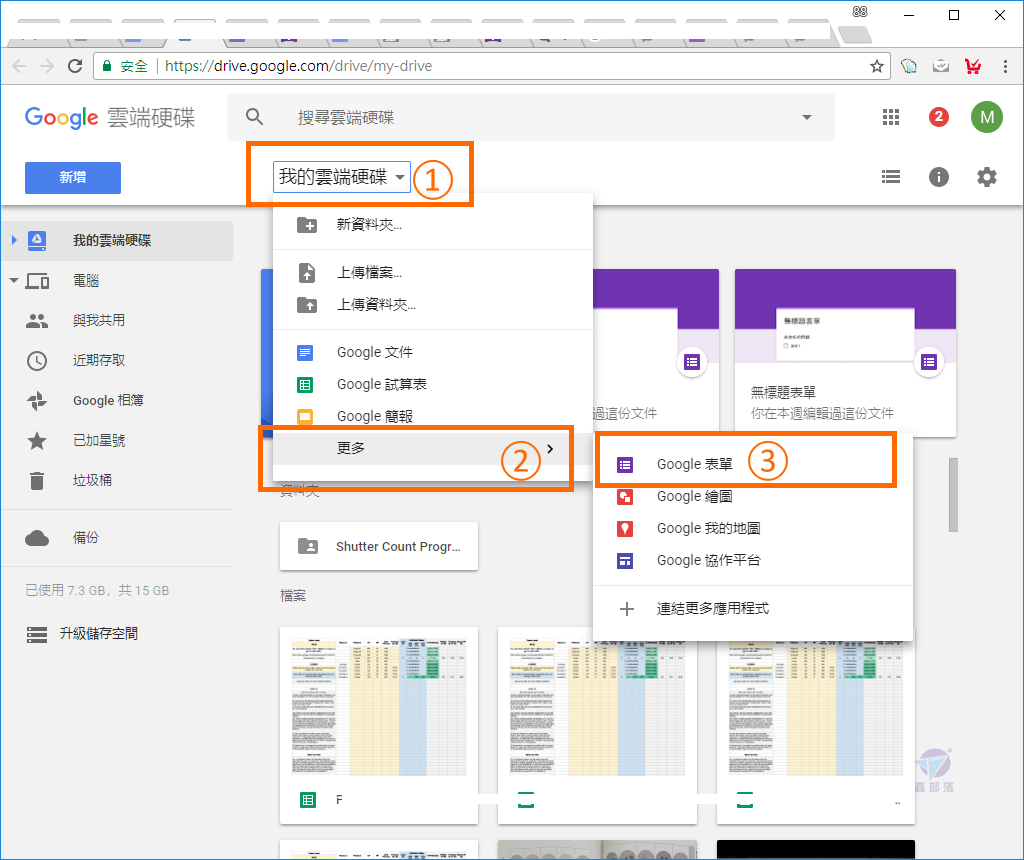Viewport: 1024px width, 860px height.
Task: Click the Google 繪圖 drawing icon
Action: [x=625, y=497]
